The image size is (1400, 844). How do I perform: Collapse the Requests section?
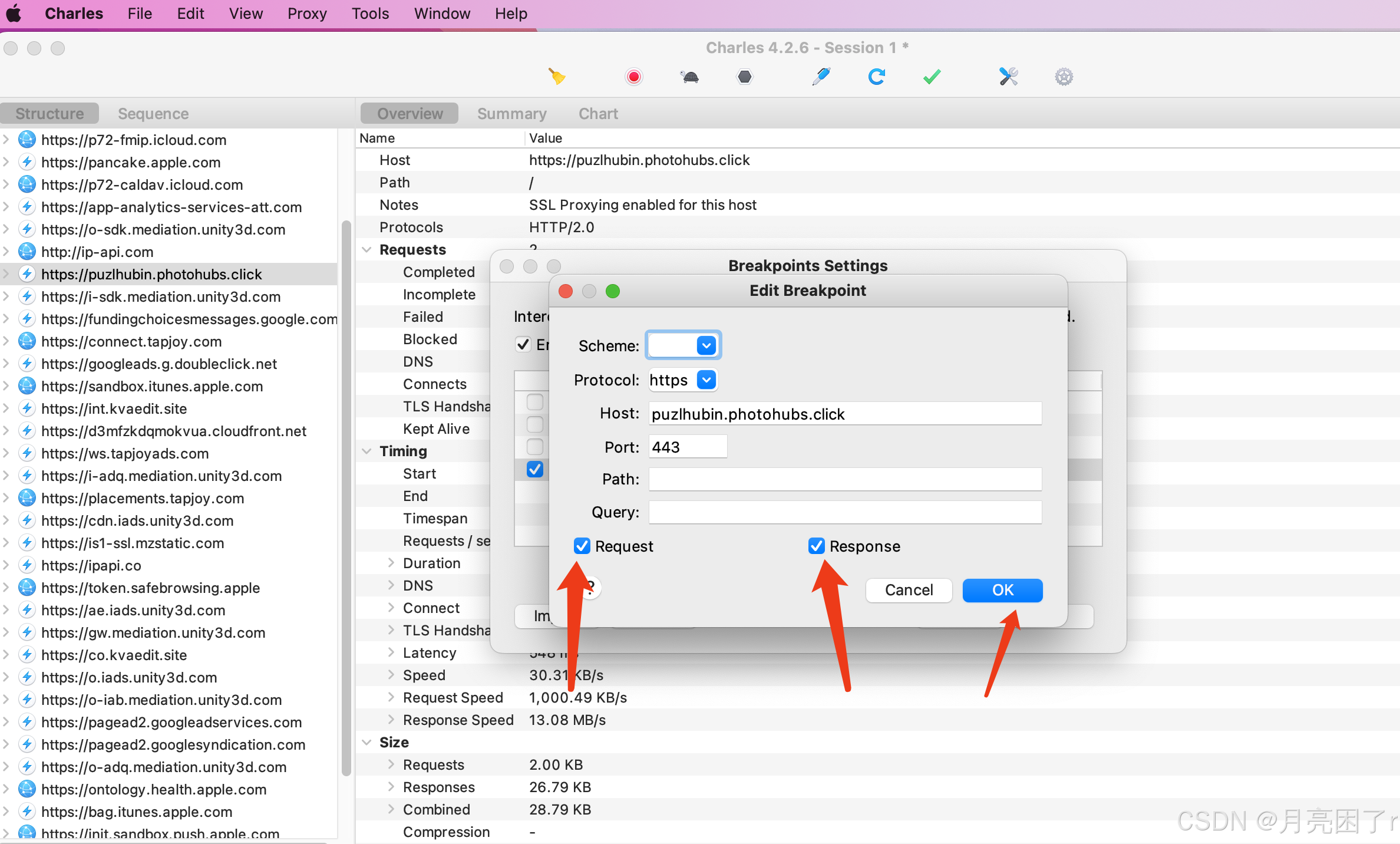pos(366,250)
